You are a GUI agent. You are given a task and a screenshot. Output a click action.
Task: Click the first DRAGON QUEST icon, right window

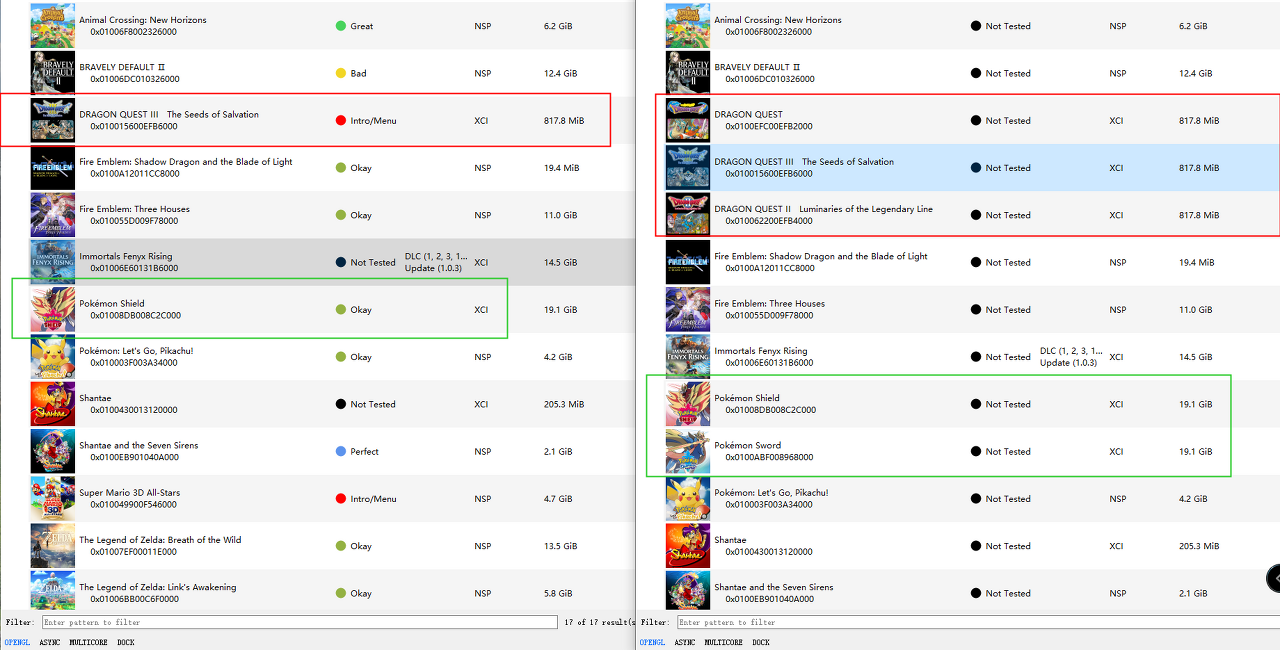(x=687, y=120)
